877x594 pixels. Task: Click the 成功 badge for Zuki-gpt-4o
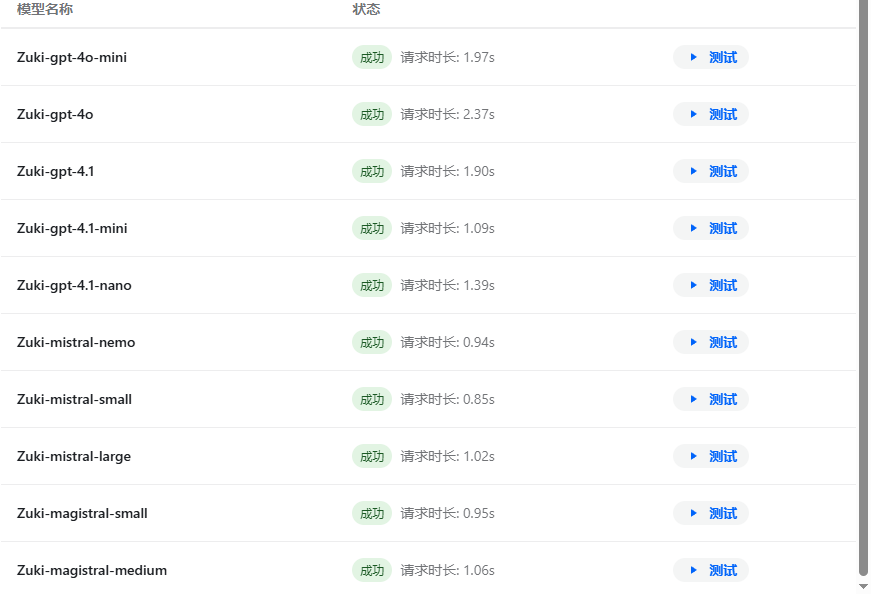[x=372, y=115]
